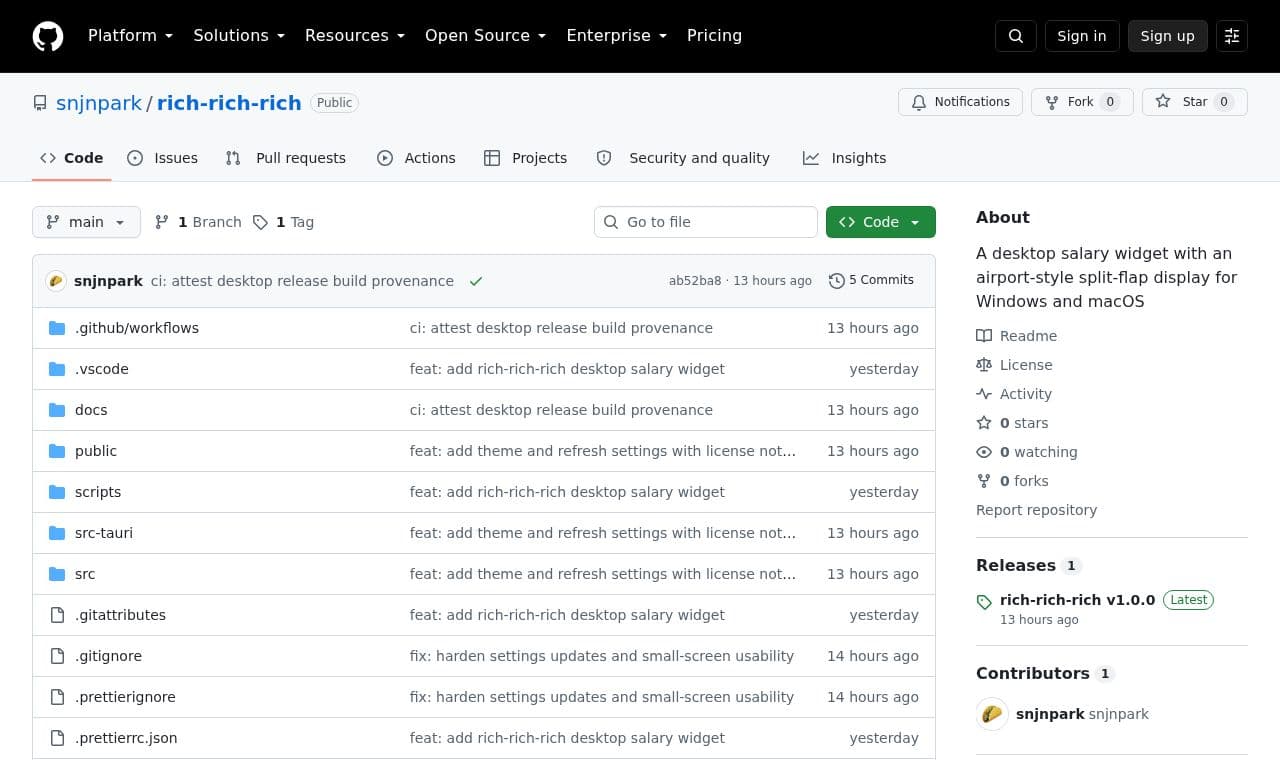The width and height of the screenshot is (1280, 760).
Task: Open the Notifications button
Action: pyautogui.click(x=960, y=102)
